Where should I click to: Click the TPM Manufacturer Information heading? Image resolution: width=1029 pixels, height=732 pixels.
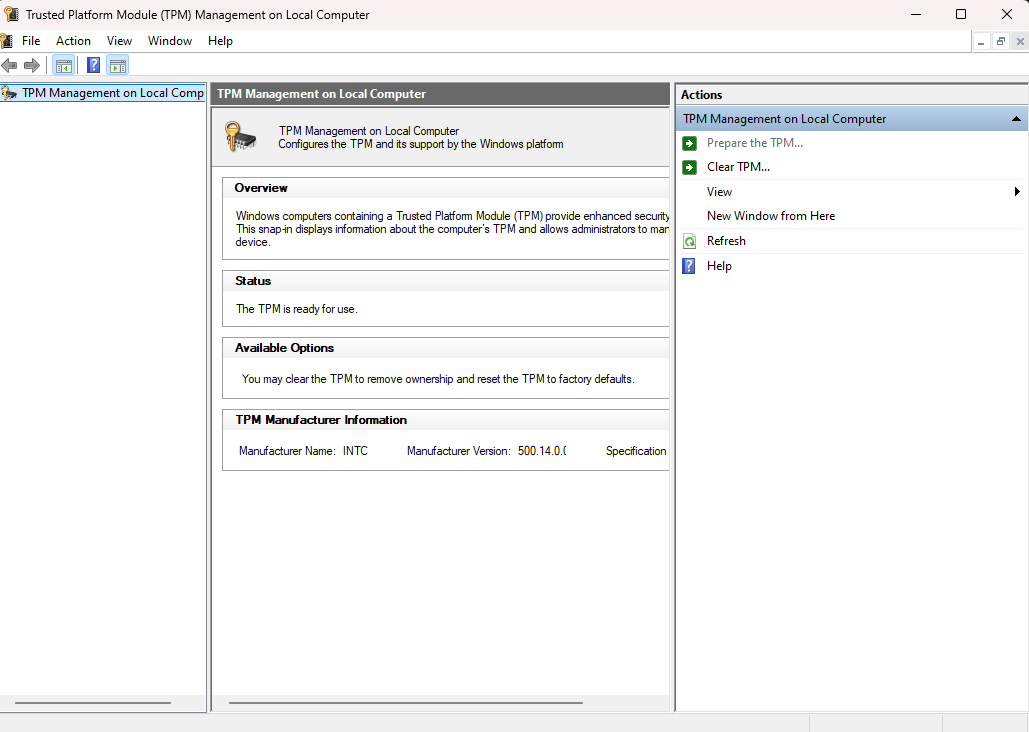(321, 420)
